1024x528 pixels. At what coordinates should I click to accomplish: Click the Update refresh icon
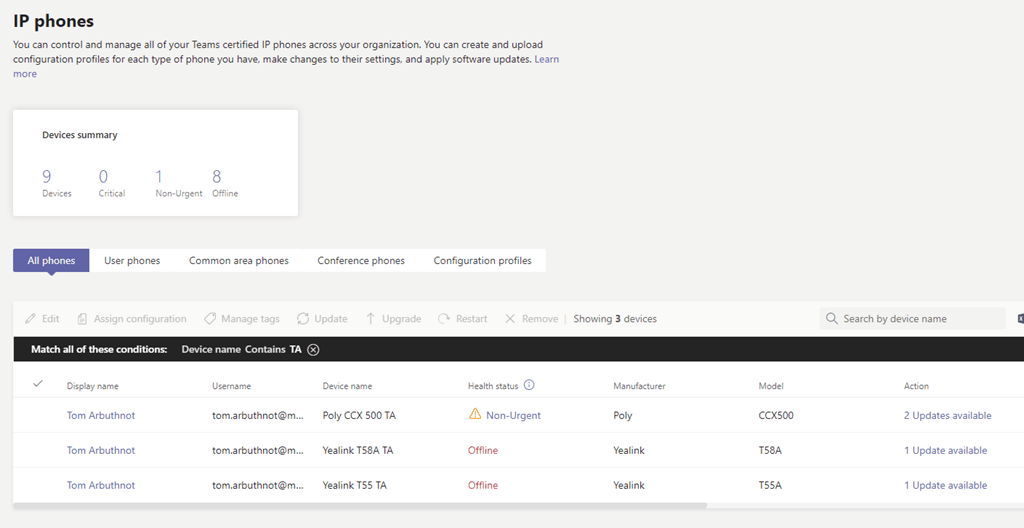303,319
